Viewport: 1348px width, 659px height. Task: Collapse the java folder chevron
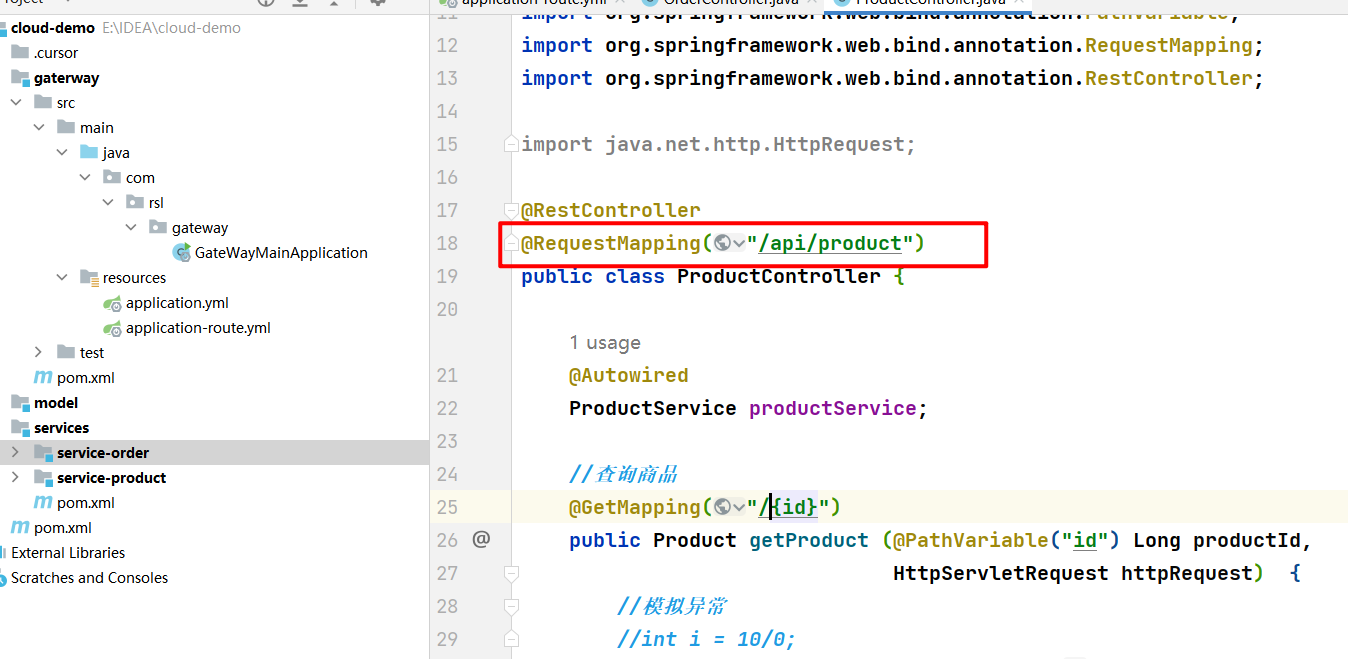tap(62, 152)
